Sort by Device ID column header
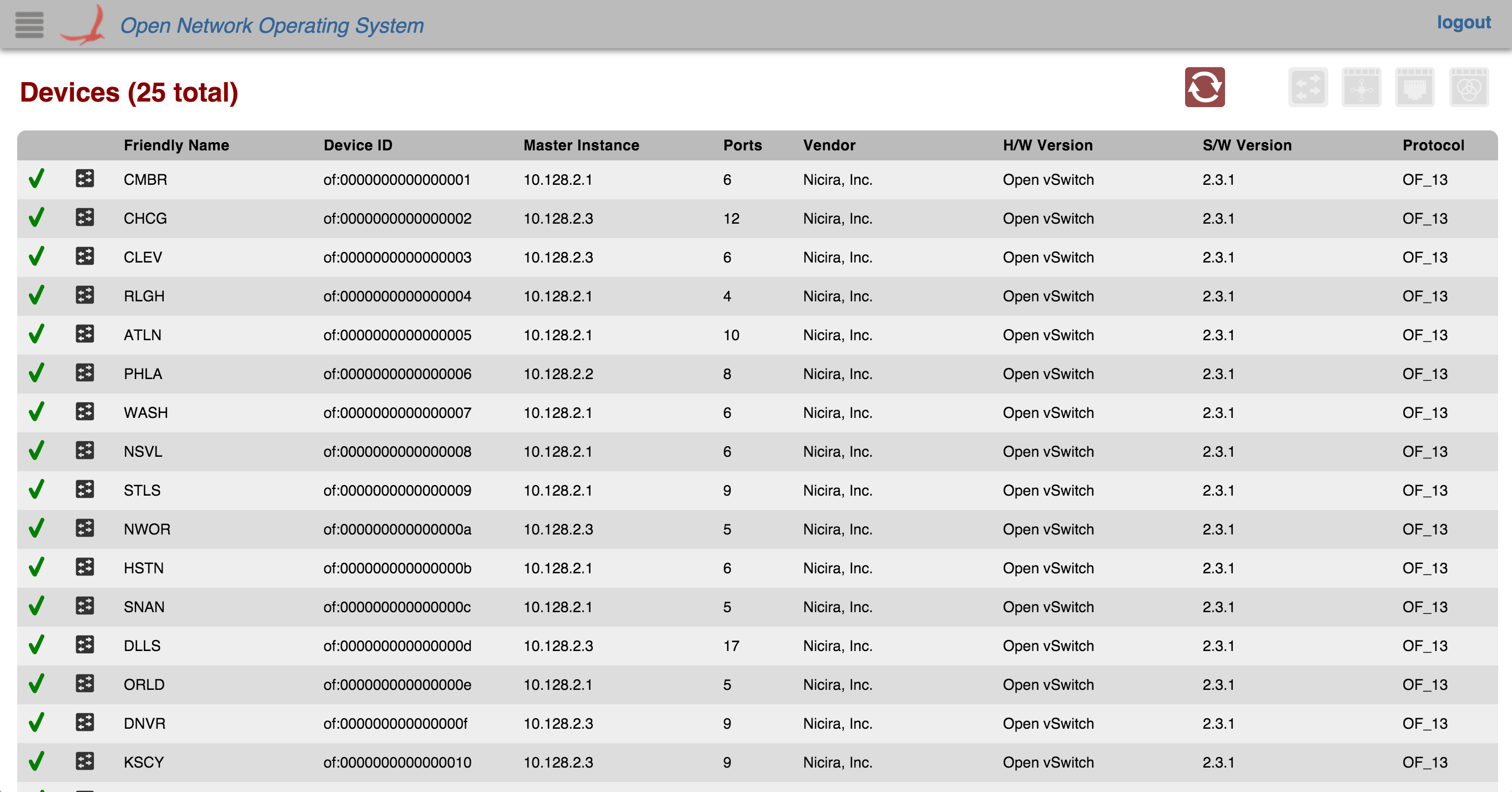The width and height of the screenshot is (1512, 792). (x=357, y=145)
